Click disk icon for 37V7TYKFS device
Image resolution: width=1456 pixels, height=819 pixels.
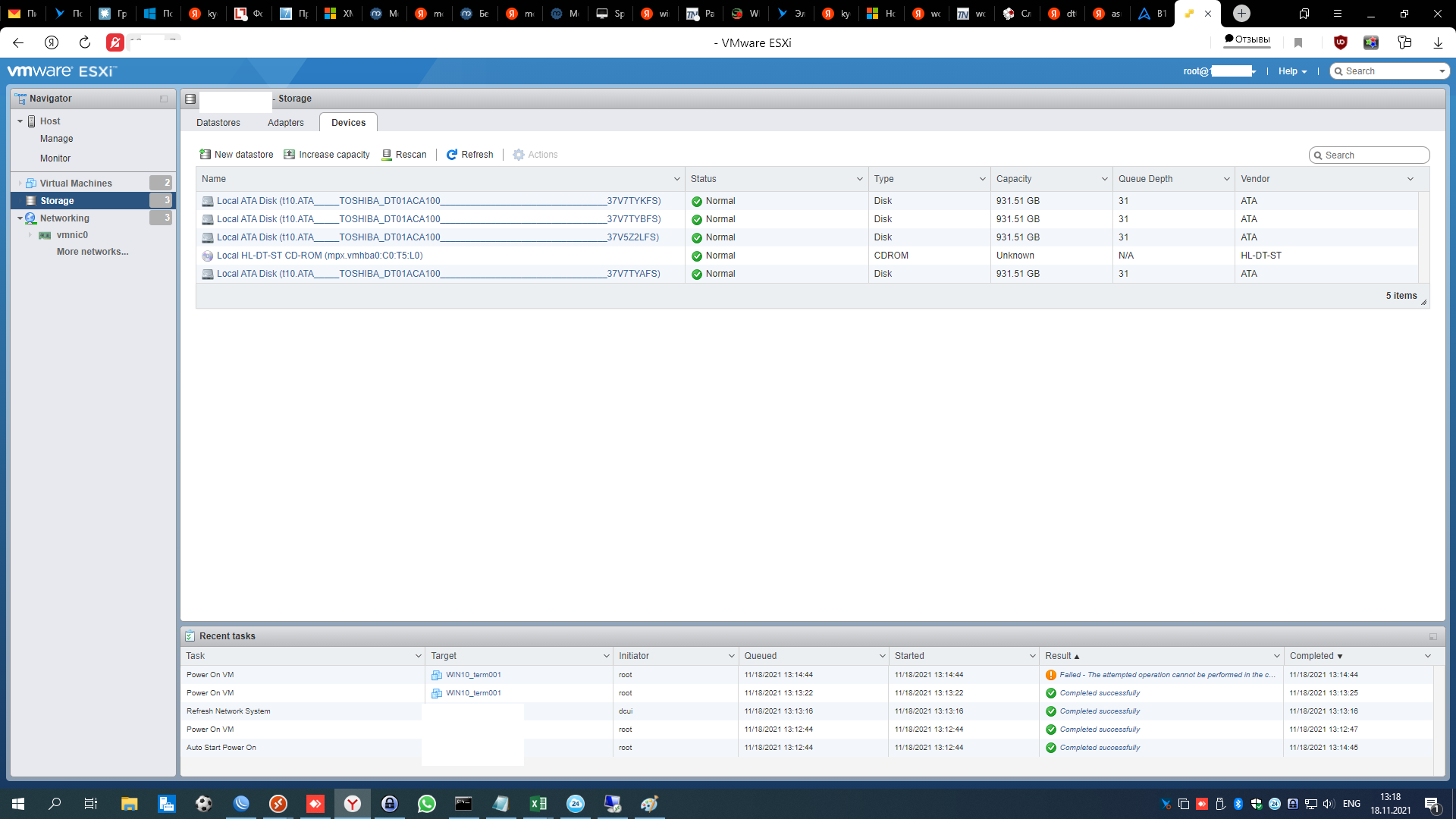point(207,202)
